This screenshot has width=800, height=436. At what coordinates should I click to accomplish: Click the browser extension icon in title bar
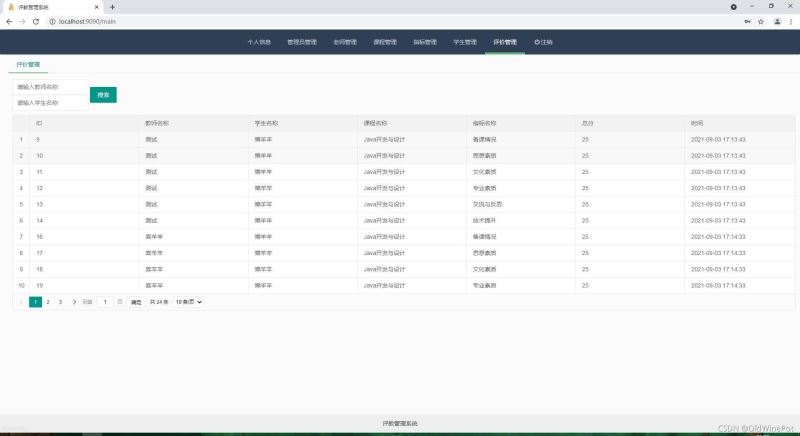click(733, 7)
